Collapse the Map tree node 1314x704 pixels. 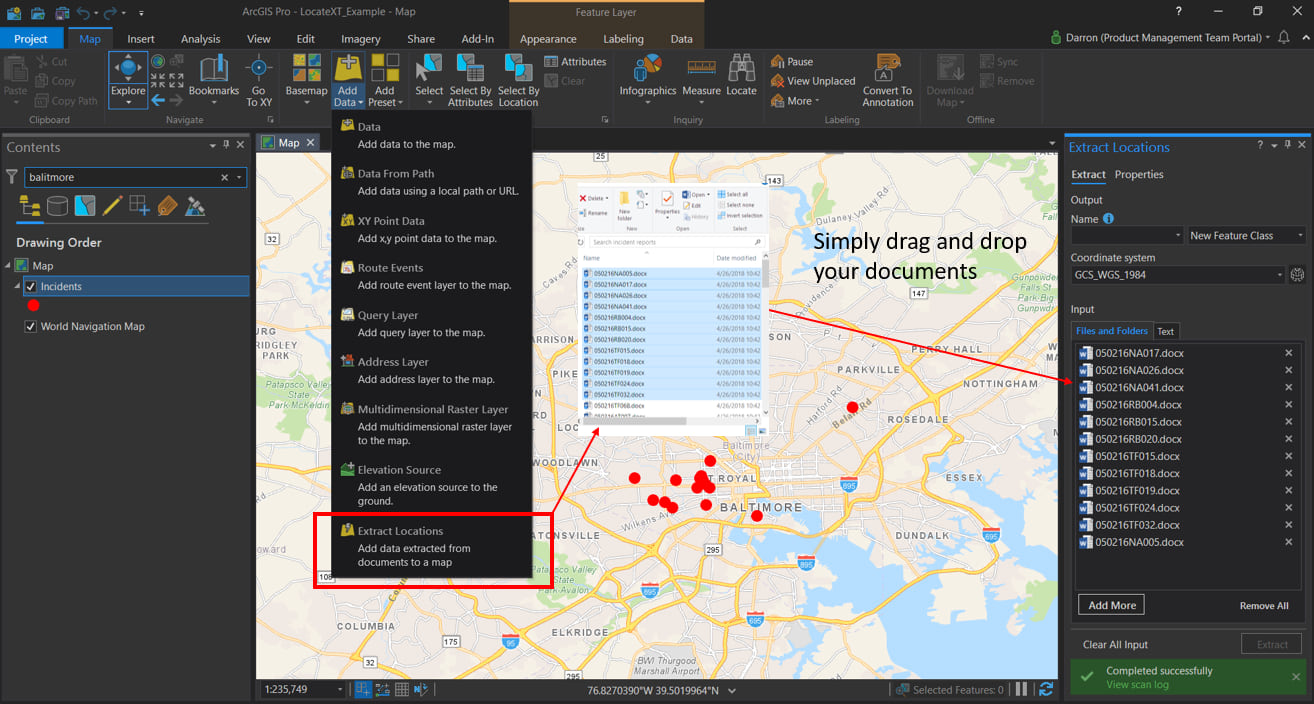coord(8,266)
